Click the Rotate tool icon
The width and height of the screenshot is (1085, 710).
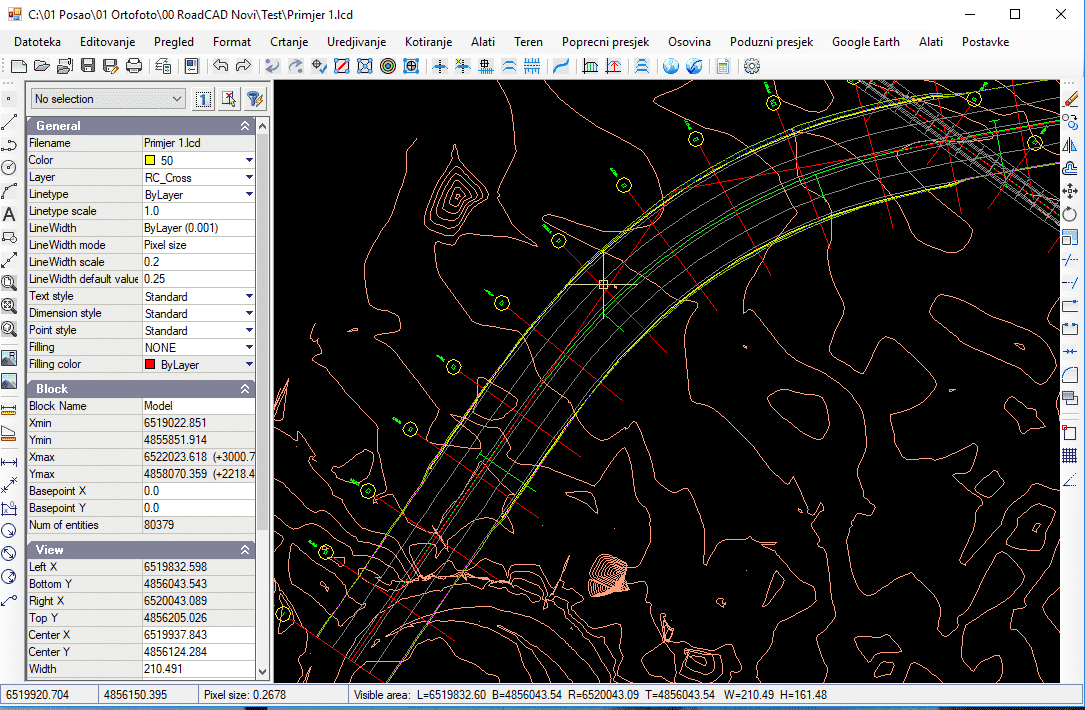[x=1069, y=214]
